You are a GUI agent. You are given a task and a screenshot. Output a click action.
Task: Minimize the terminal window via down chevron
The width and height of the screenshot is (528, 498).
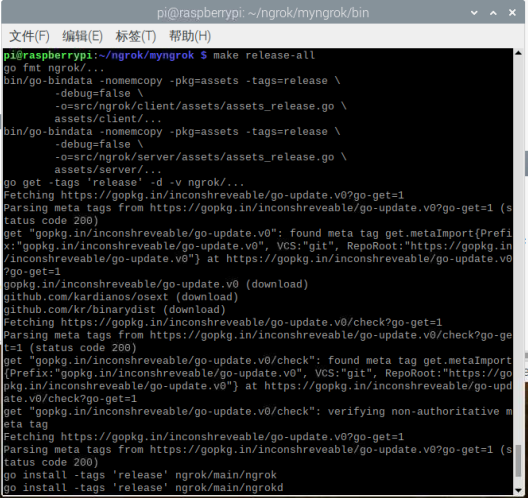474,13
